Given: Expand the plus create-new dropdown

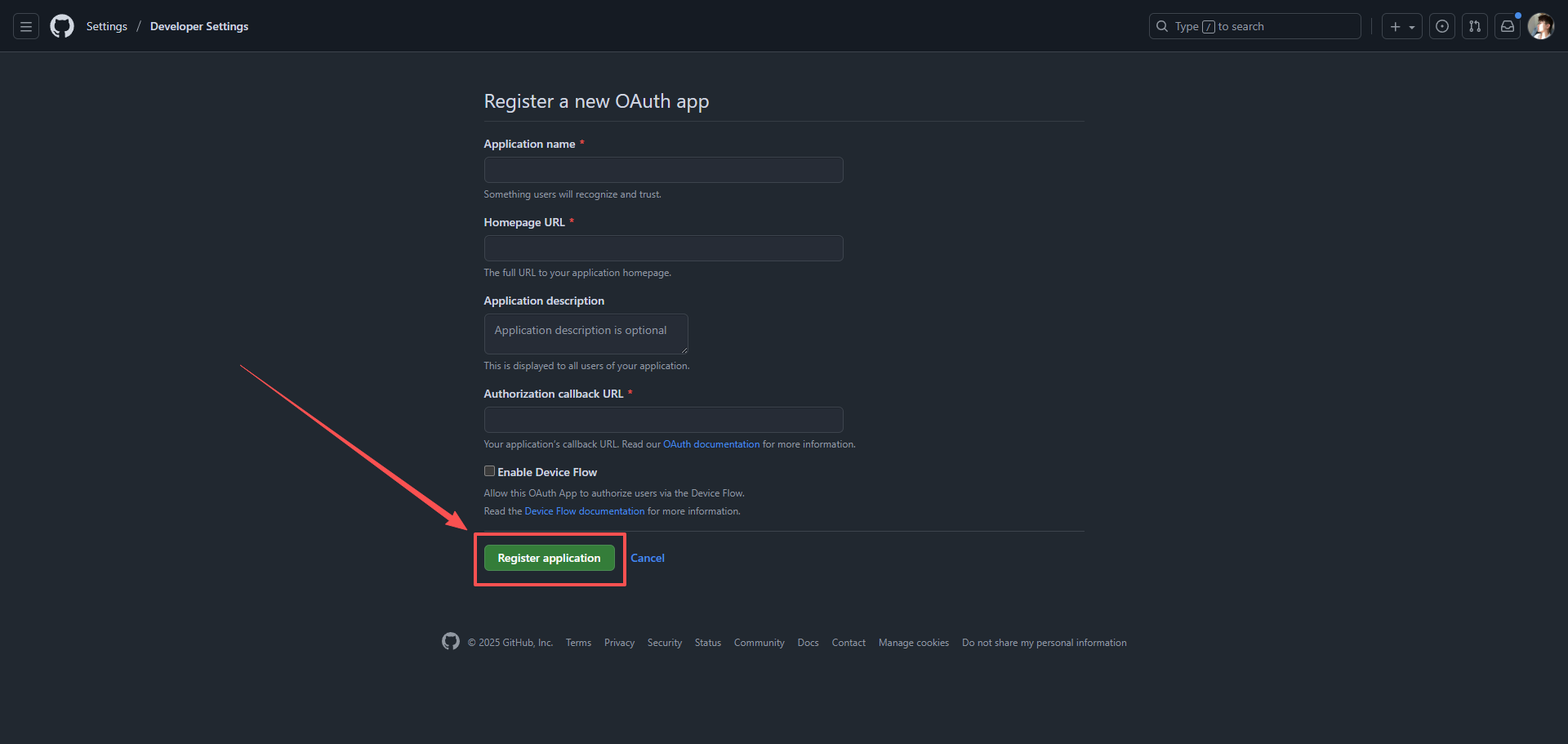Looking at the screenshot, I should click(1401, 27).
